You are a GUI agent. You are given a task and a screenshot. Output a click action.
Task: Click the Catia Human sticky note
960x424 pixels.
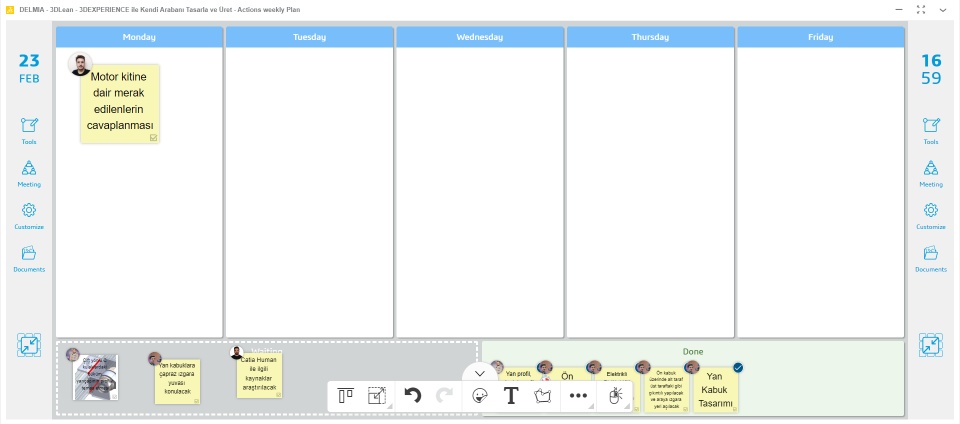pos(259,375)
